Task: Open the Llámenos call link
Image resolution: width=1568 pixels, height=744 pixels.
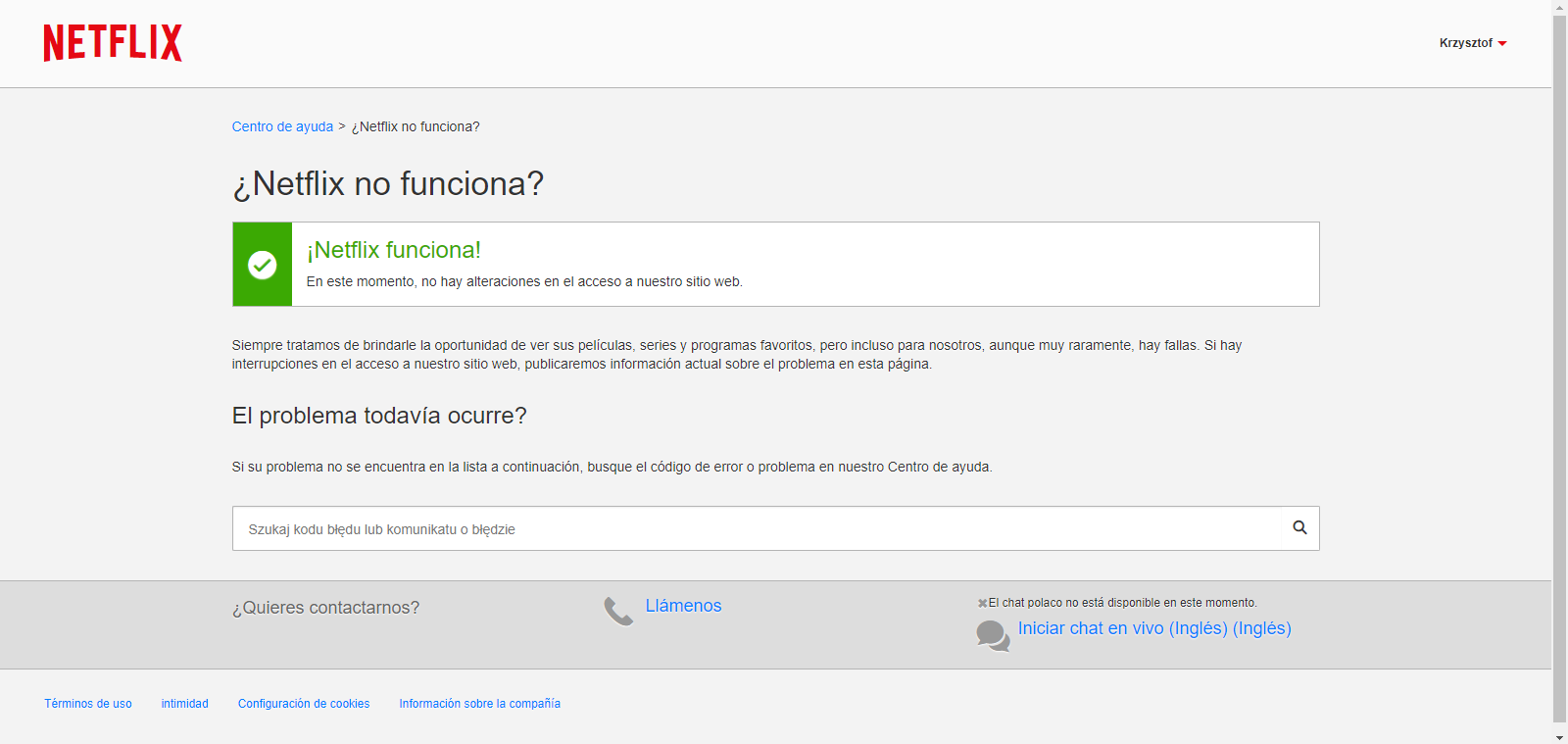Action: 683,606
